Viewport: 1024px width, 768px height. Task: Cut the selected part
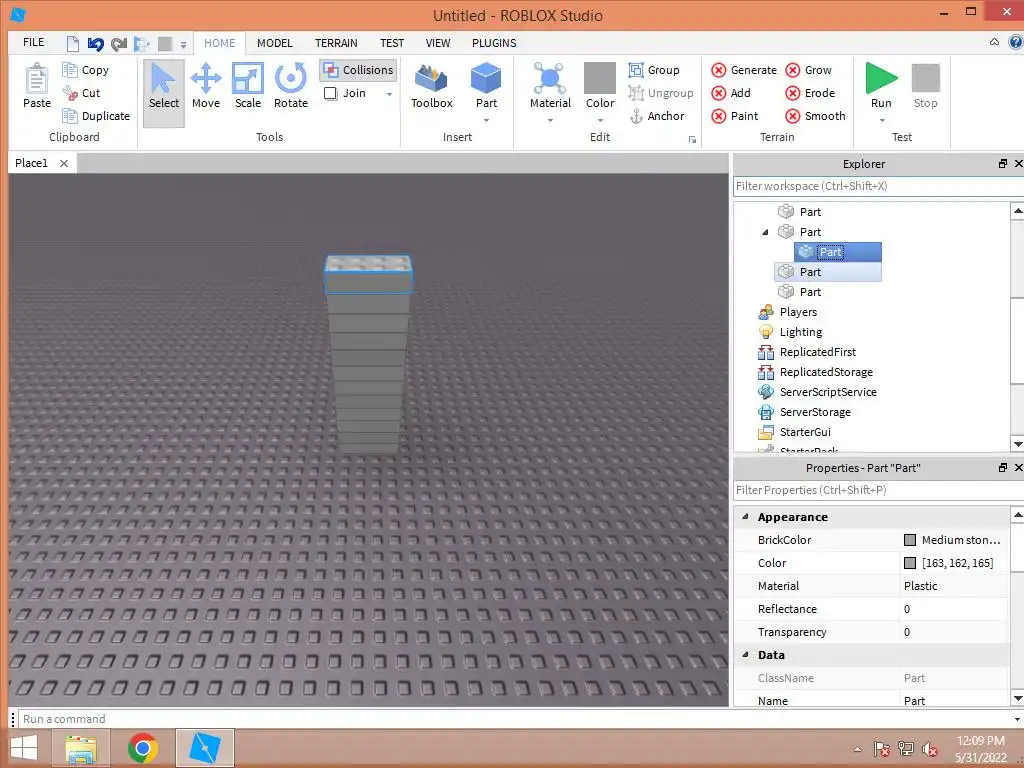tap(82, 93)
